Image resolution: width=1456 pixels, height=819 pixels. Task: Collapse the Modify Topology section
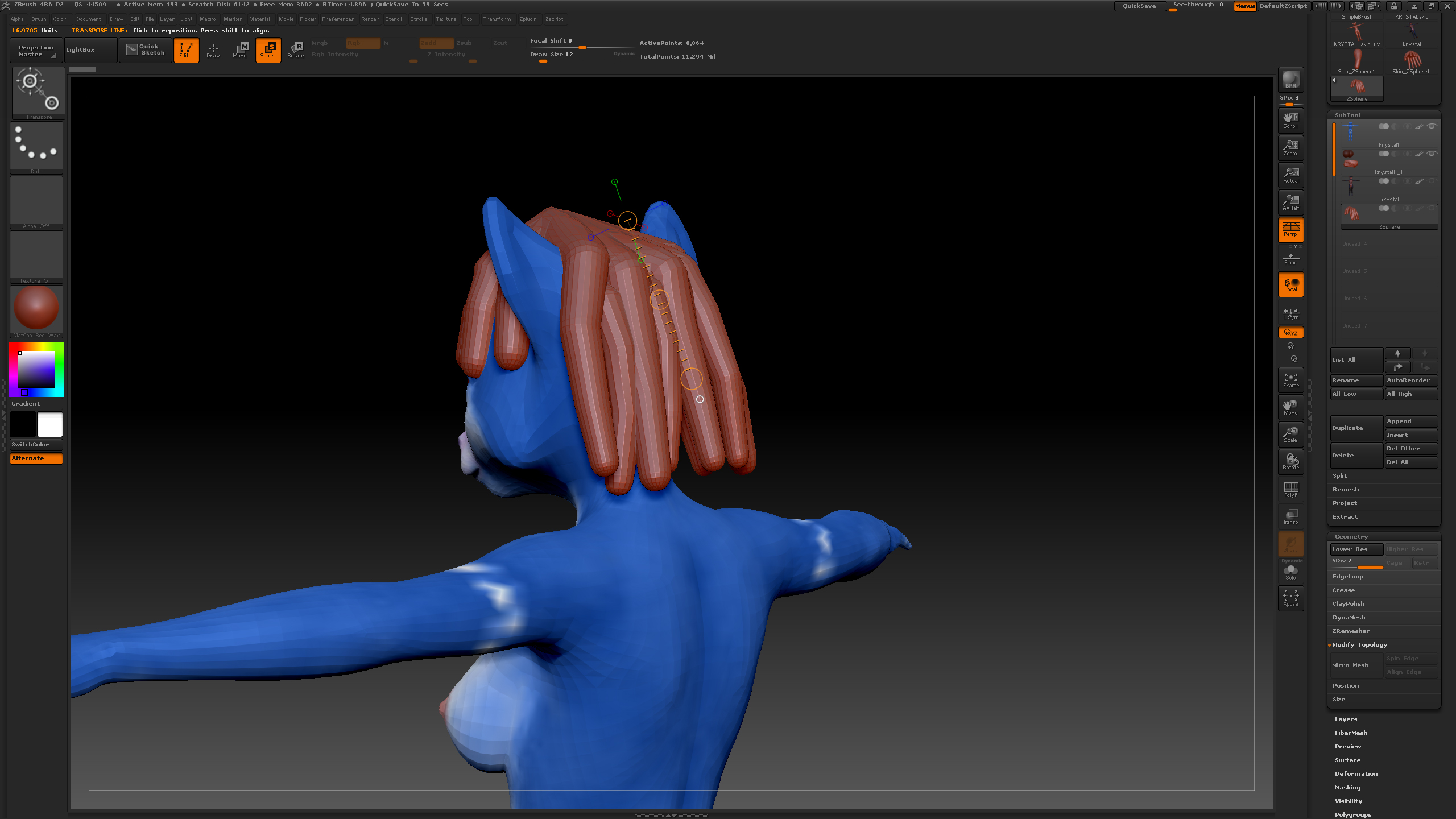[1359, 644]
